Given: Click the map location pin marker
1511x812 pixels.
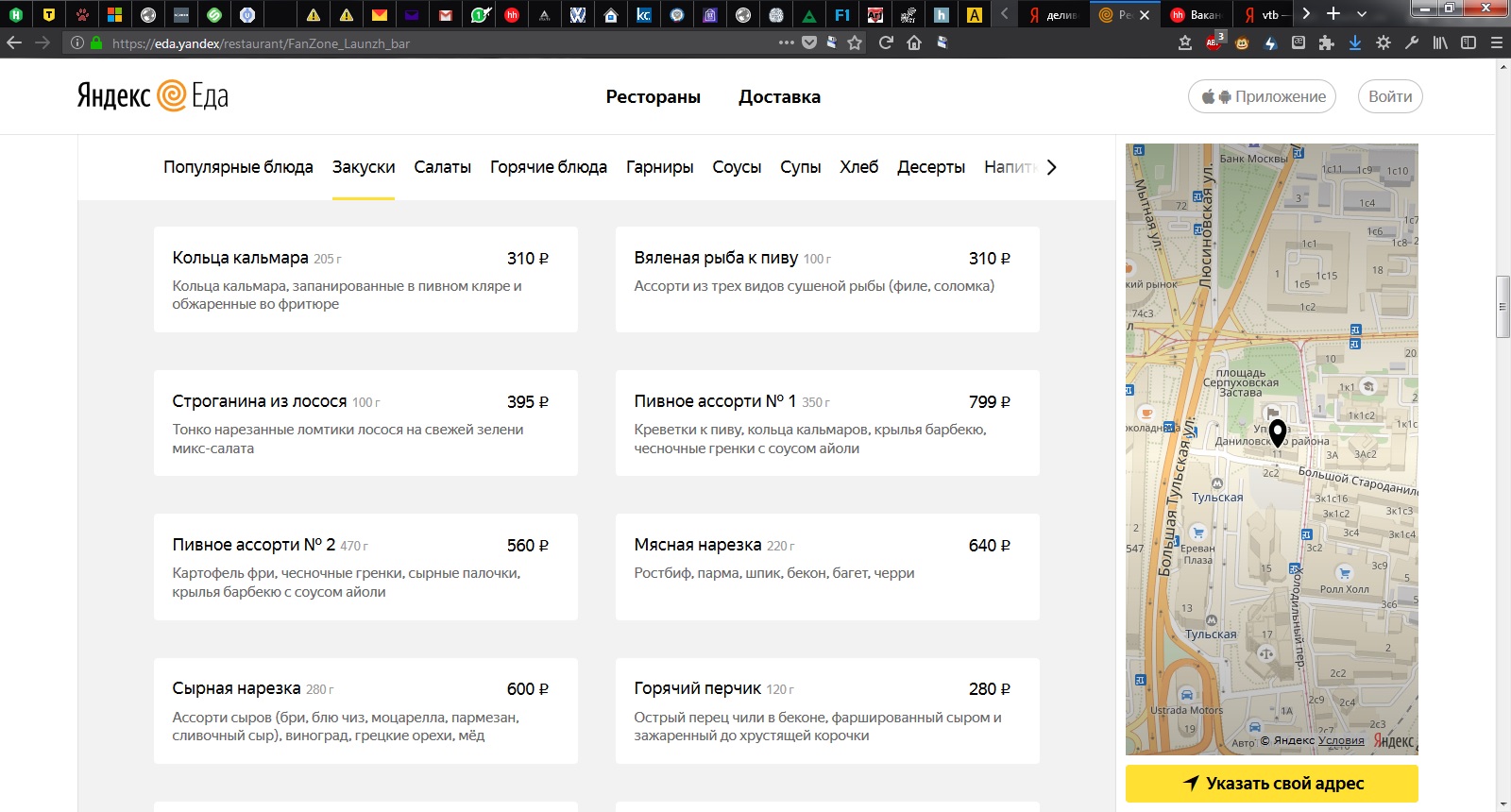Looking at the screenshot, I should [1277, 433].
